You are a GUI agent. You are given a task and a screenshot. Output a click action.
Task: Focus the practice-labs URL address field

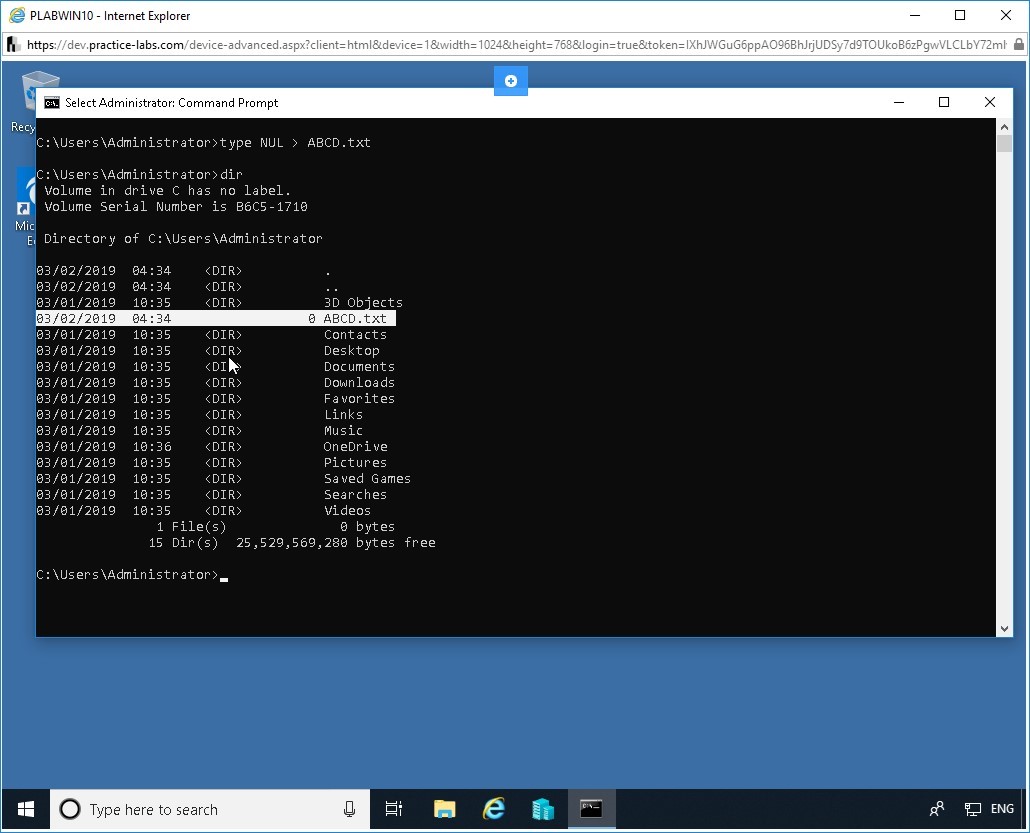tap(516, 45)
